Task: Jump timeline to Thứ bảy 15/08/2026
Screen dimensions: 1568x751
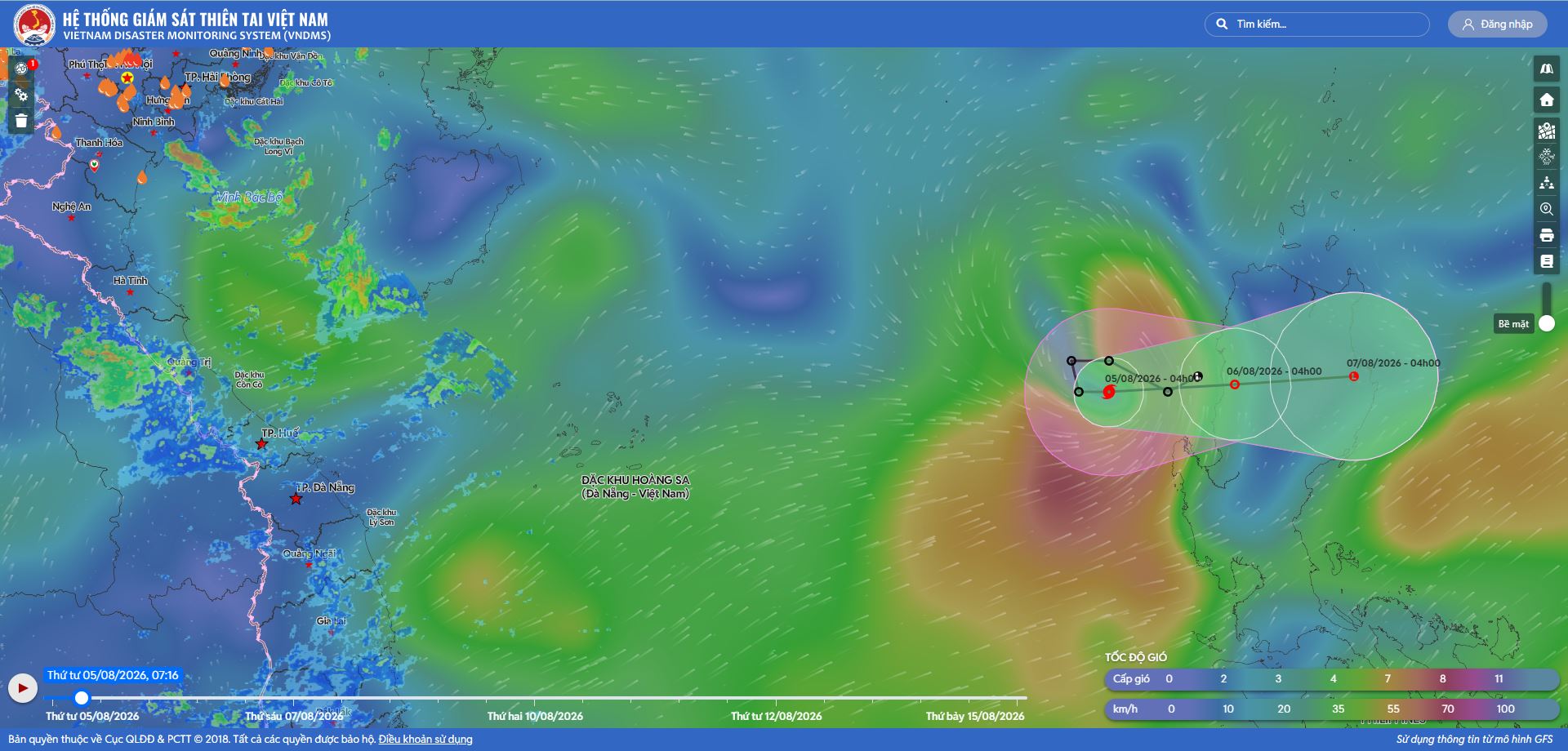Action: click(x=975, y=717)
